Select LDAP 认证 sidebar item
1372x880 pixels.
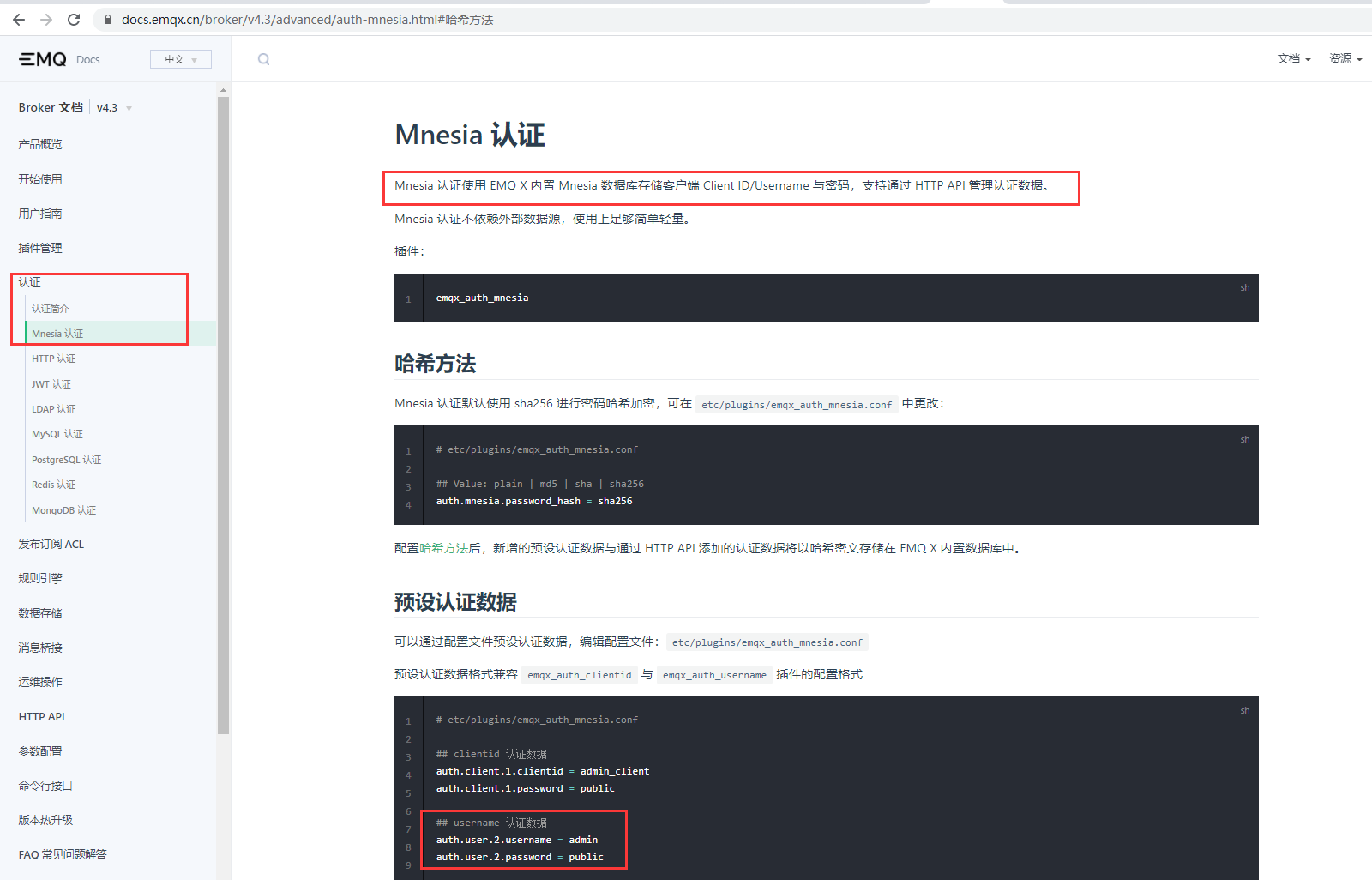tap(54, 409)
